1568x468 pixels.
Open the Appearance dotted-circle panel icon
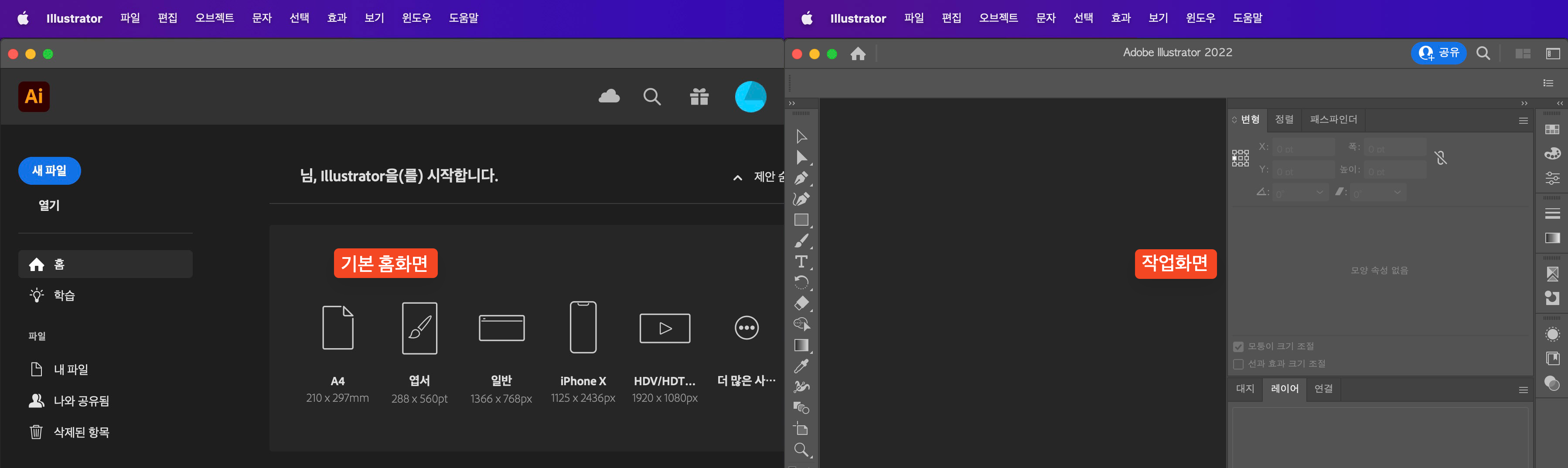point(1552,334)
